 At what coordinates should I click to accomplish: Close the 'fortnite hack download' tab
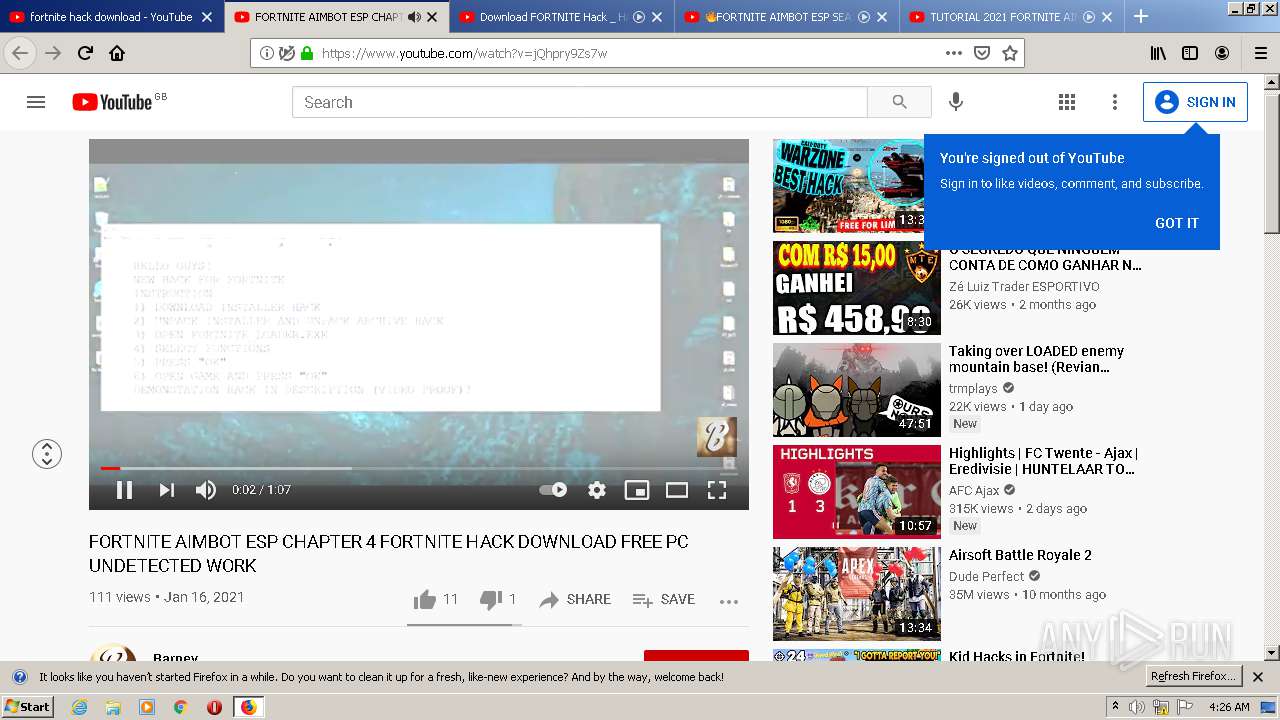[x=207, y=17]
